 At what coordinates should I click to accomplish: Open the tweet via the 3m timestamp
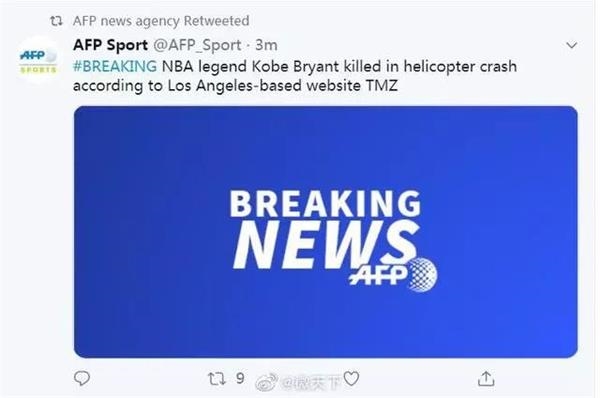tap(266, 45)
